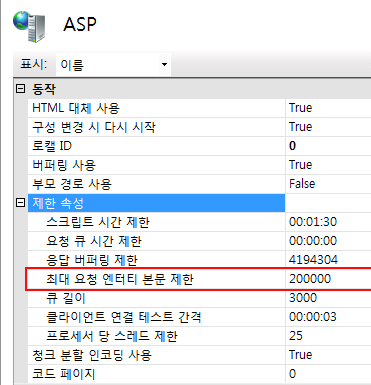Screen dimensions: 371x385
Task: Click the 0 value of 코드 페이지
Action: point(292,374)
